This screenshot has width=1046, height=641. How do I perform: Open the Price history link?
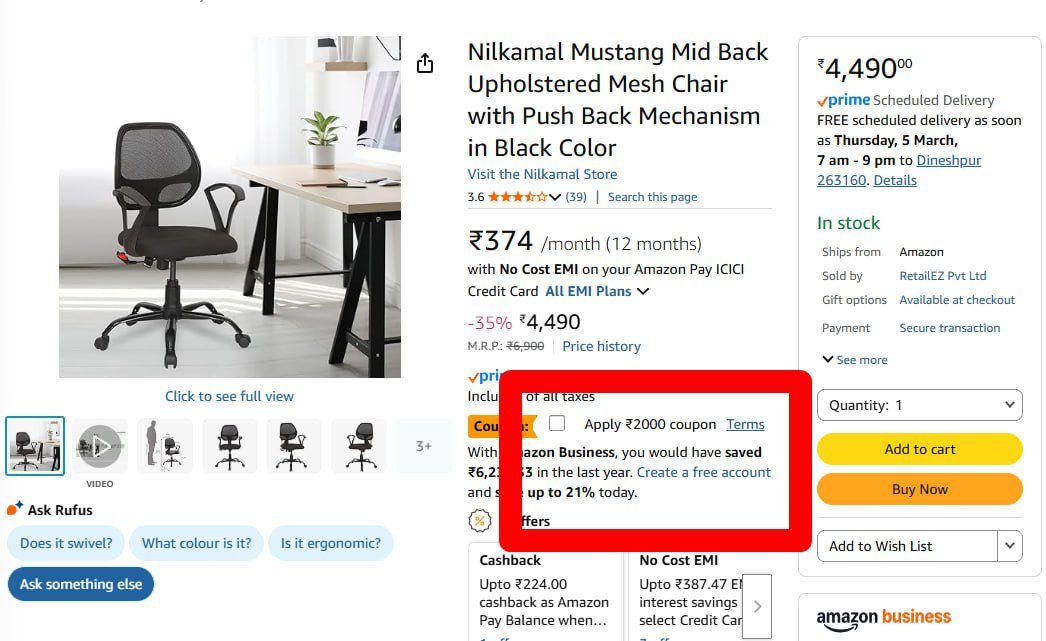[601, 346]
